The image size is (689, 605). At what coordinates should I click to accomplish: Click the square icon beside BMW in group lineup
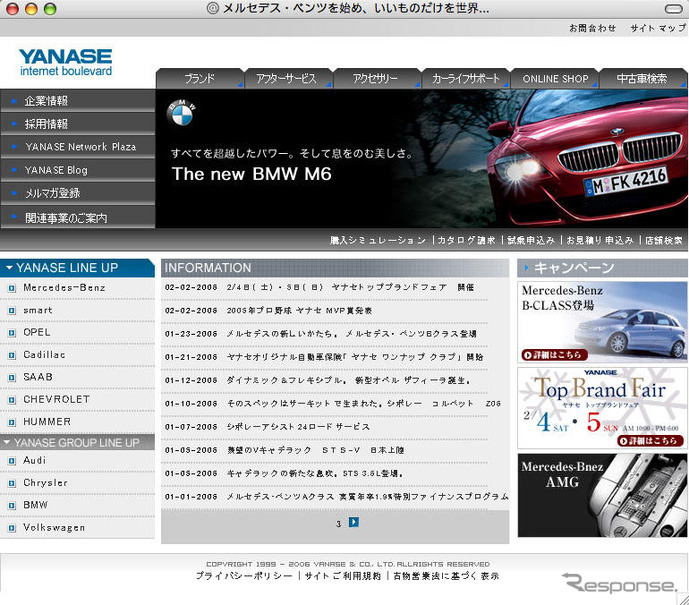click(12, 506)
